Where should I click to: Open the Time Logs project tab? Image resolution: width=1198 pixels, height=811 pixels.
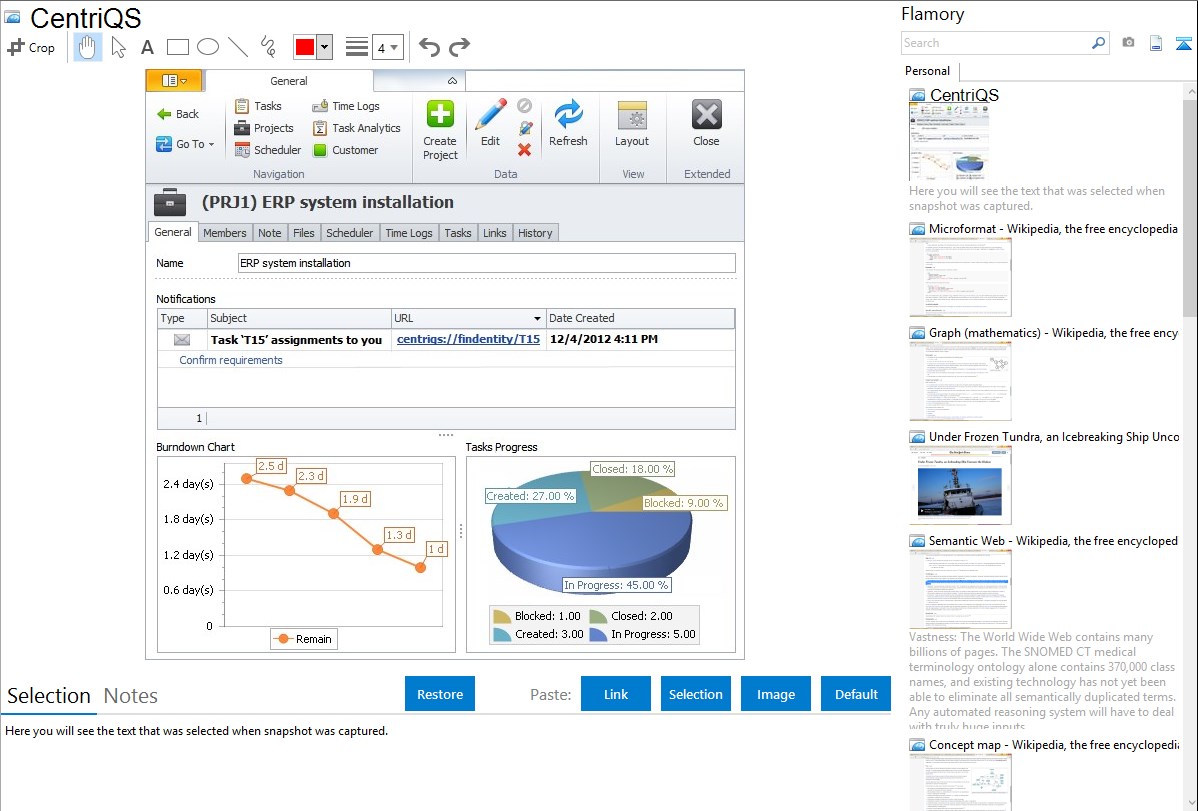click(409, 233)
